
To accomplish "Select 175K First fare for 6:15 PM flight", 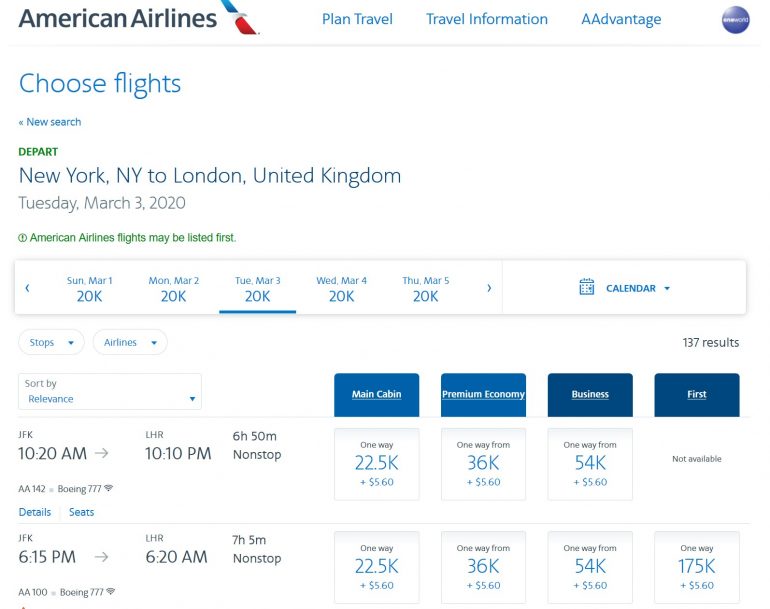I will pos(696,567).
